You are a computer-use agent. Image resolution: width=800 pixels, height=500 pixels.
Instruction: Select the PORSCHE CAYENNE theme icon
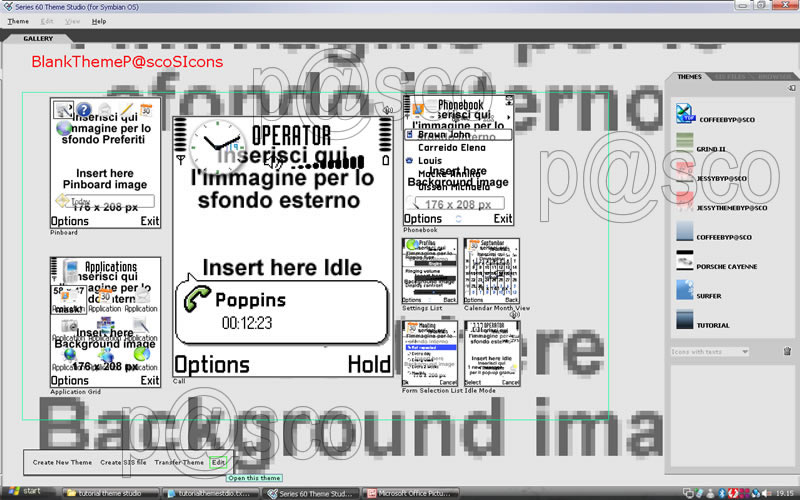coord(684,260)
